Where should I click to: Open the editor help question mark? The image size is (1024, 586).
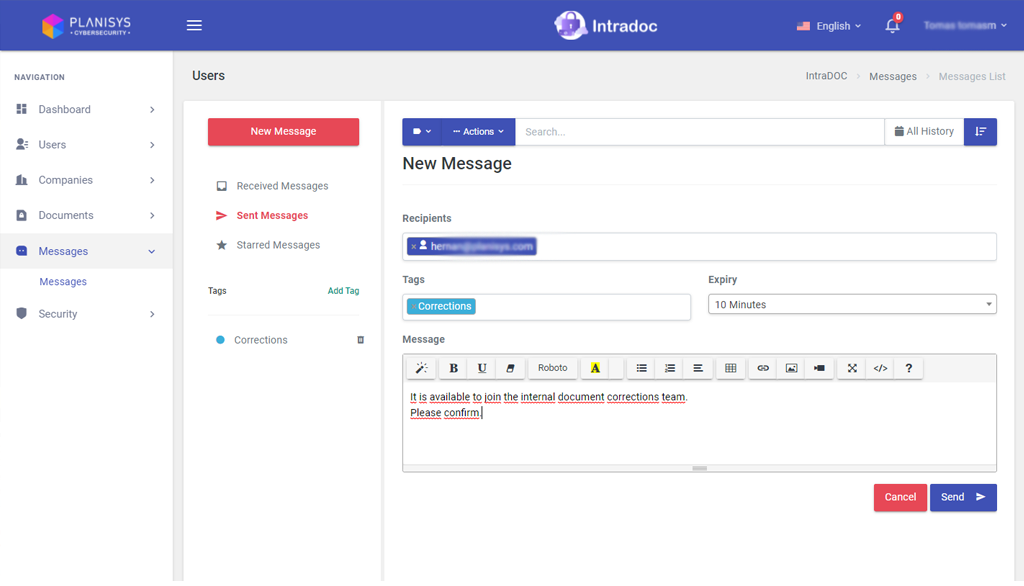click(x=908, y=368)
